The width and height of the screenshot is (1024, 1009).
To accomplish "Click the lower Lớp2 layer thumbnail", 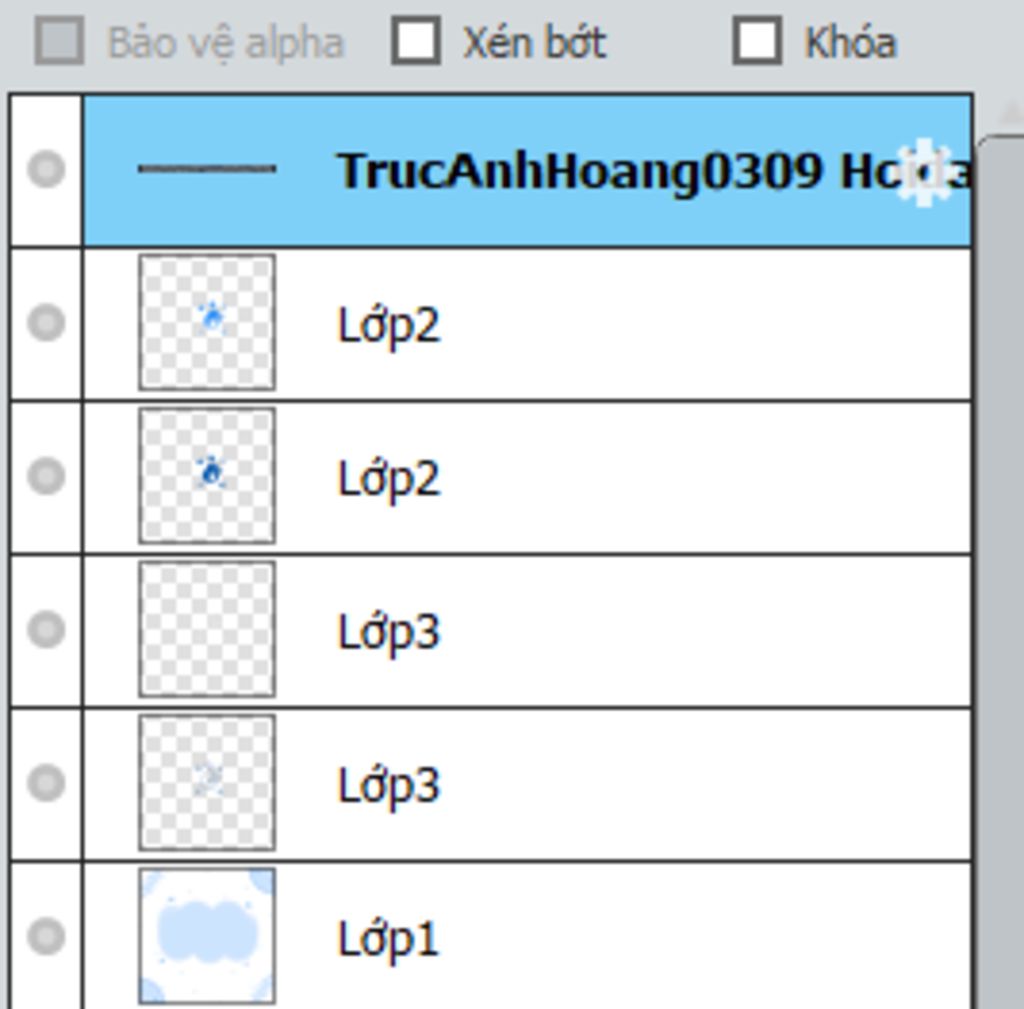I will (x=206, y=475).
